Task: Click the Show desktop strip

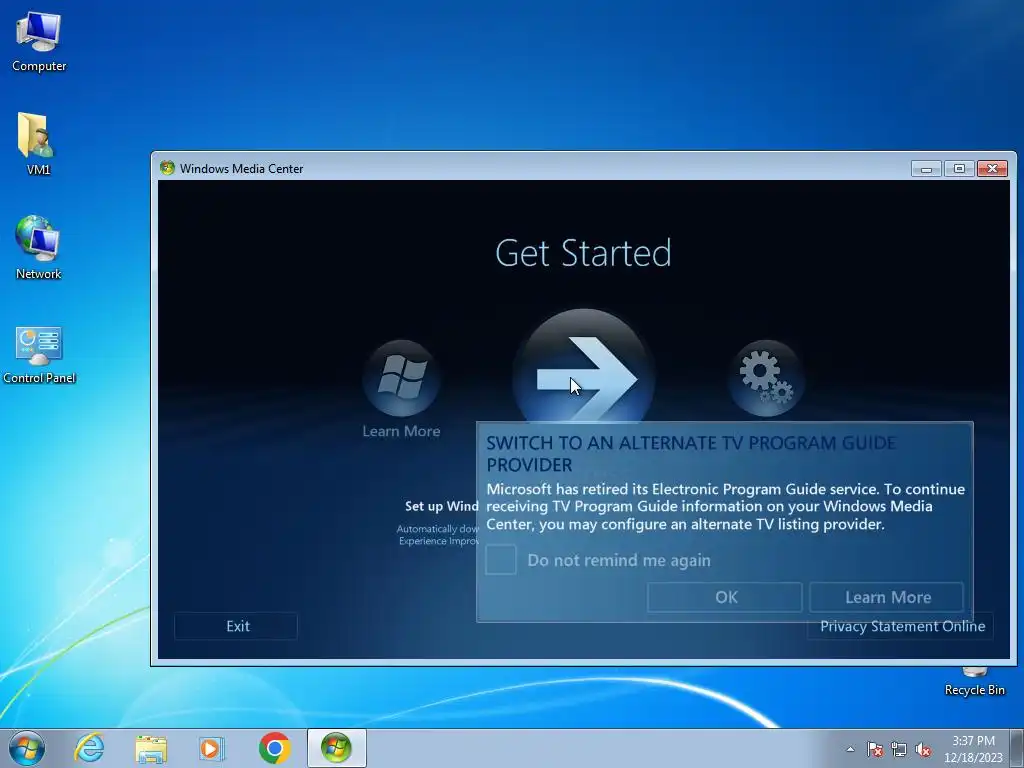Action: [x=1017, y=748]
